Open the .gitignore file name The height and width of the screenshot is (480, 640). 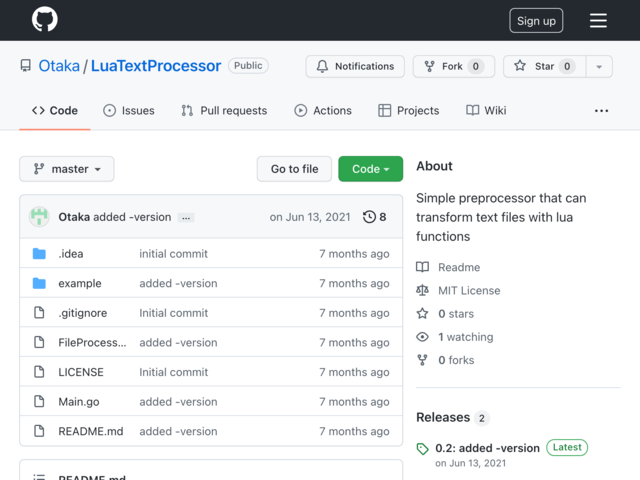click(x=82, y=313)
